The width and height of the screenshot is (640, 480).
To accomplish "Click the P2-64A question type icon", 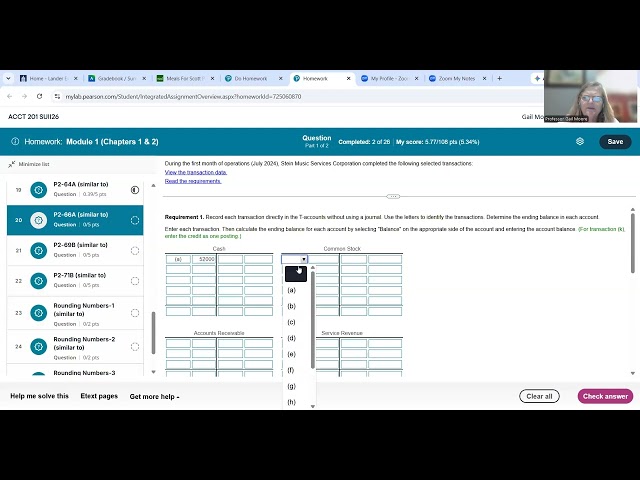I will tap(39, 190).
